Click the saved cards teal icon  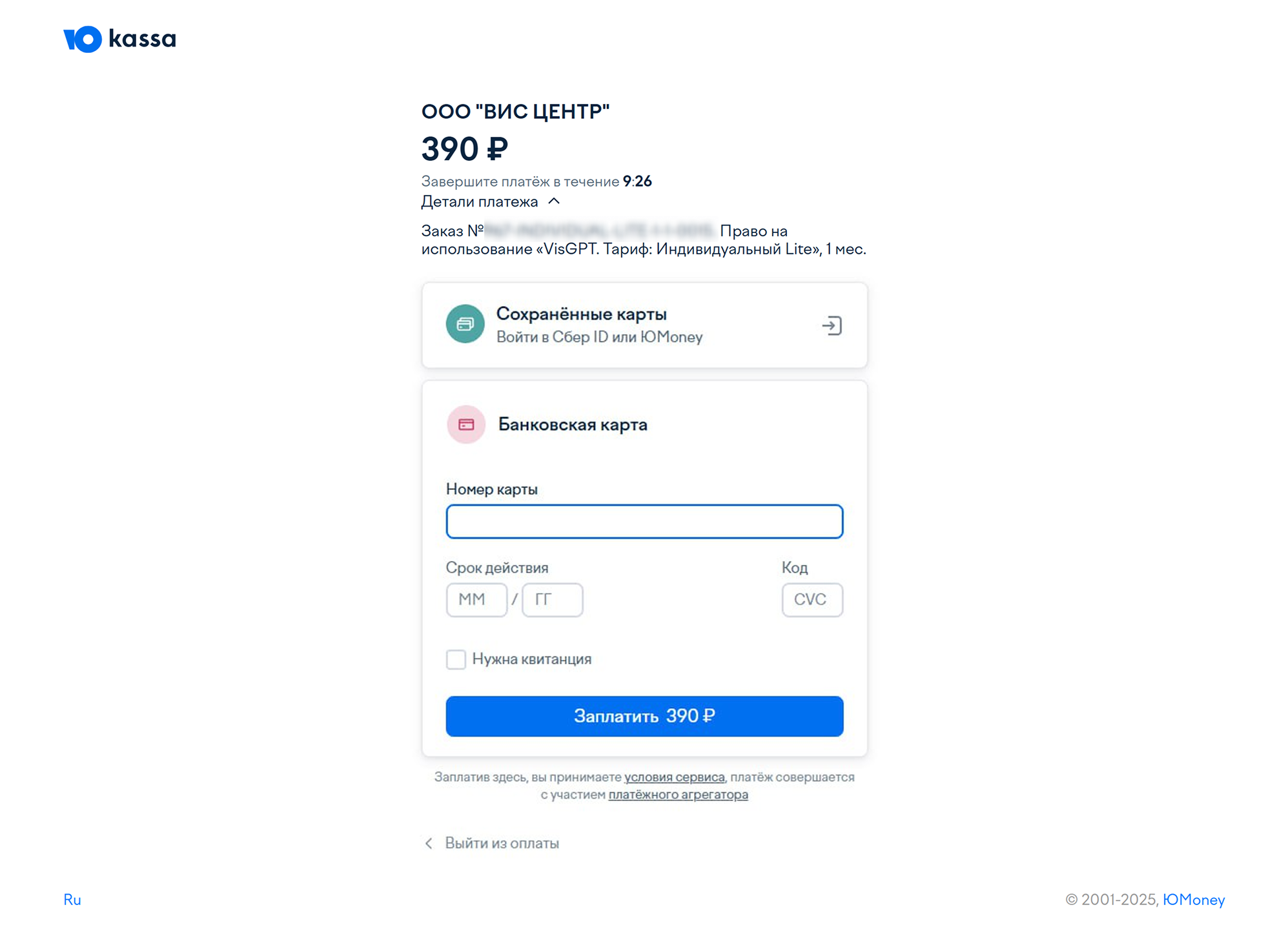pyautogui.click(x=465, y=324)
